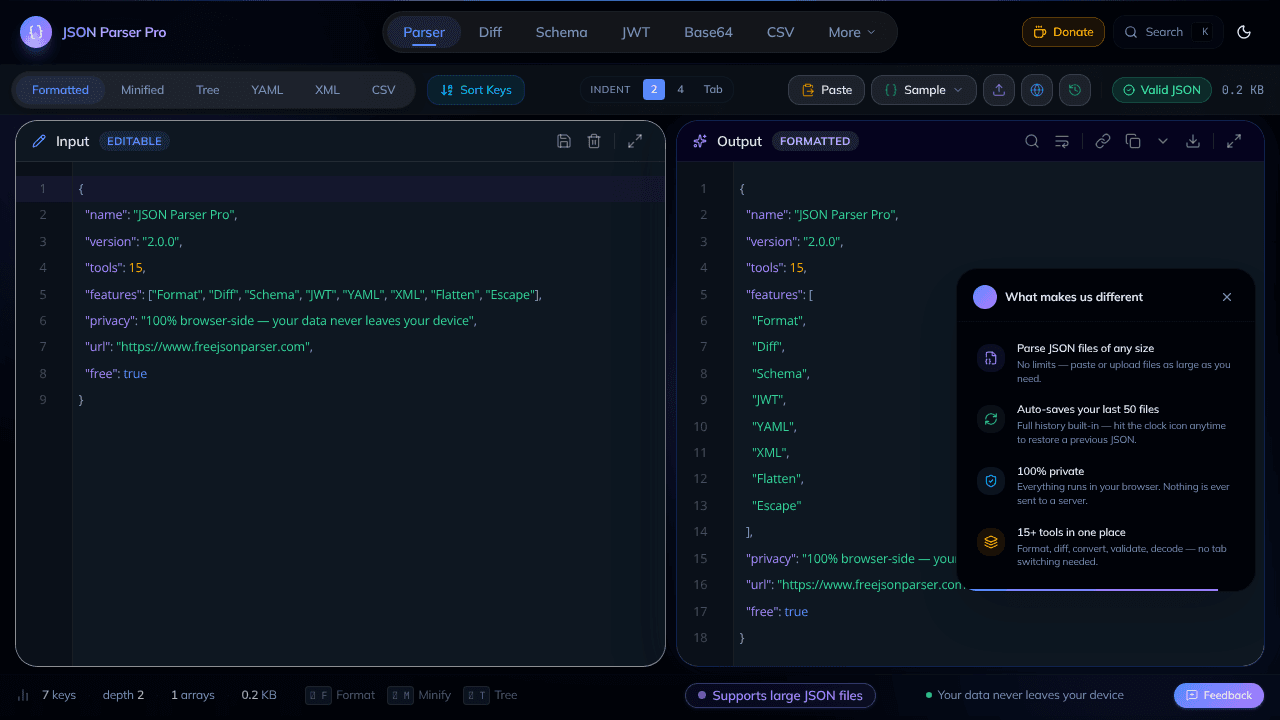Open the Diff tool tab
Image resolution: width=1280 pixels, height=720 pixels.
click(x=490, y=32)
